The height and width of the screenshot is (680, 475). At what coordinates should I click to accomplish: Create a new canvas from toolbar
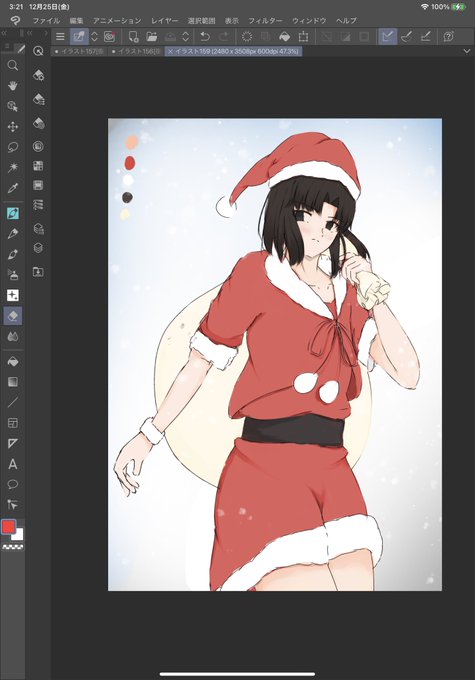click(133, 37)
